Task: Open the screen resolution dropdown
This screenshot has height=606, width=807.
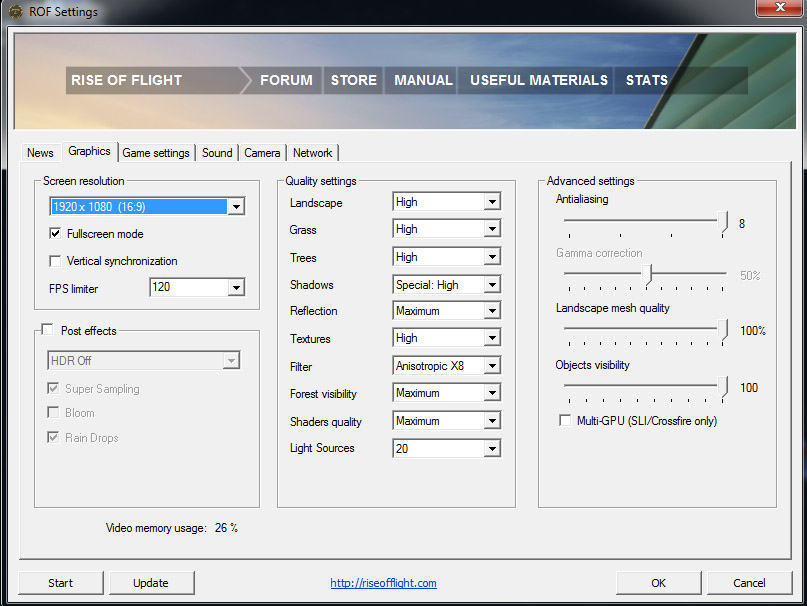Action: click(x=147, y=206)
